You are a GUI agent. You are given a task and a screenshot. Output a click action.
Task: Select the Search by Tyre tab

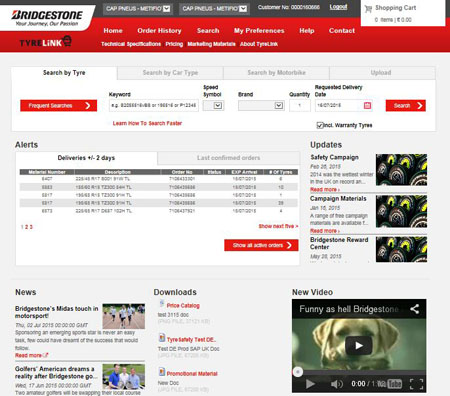(x=64, y=73)
